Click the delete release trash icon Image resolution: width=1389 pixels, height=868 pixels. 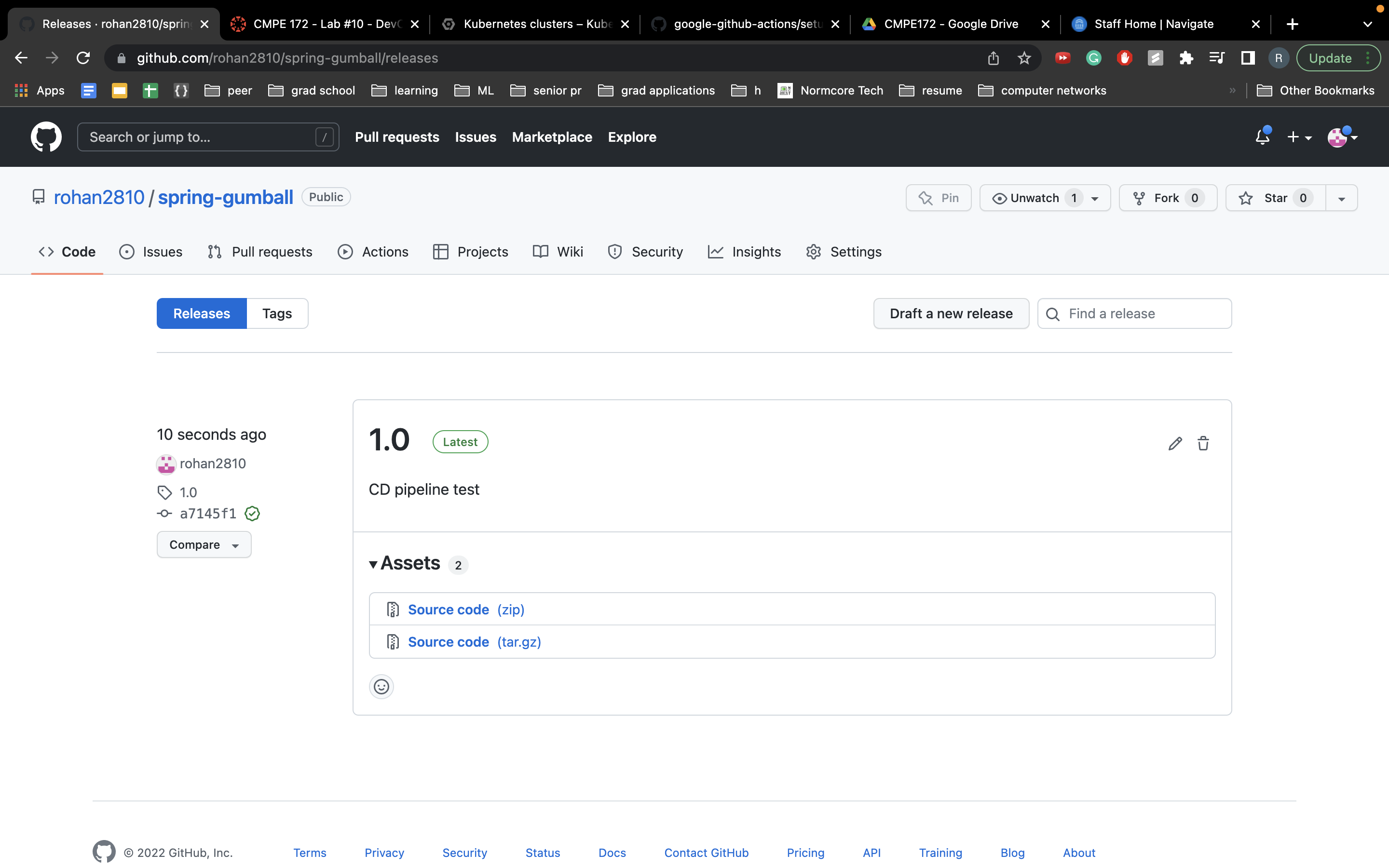point(1203,443)
